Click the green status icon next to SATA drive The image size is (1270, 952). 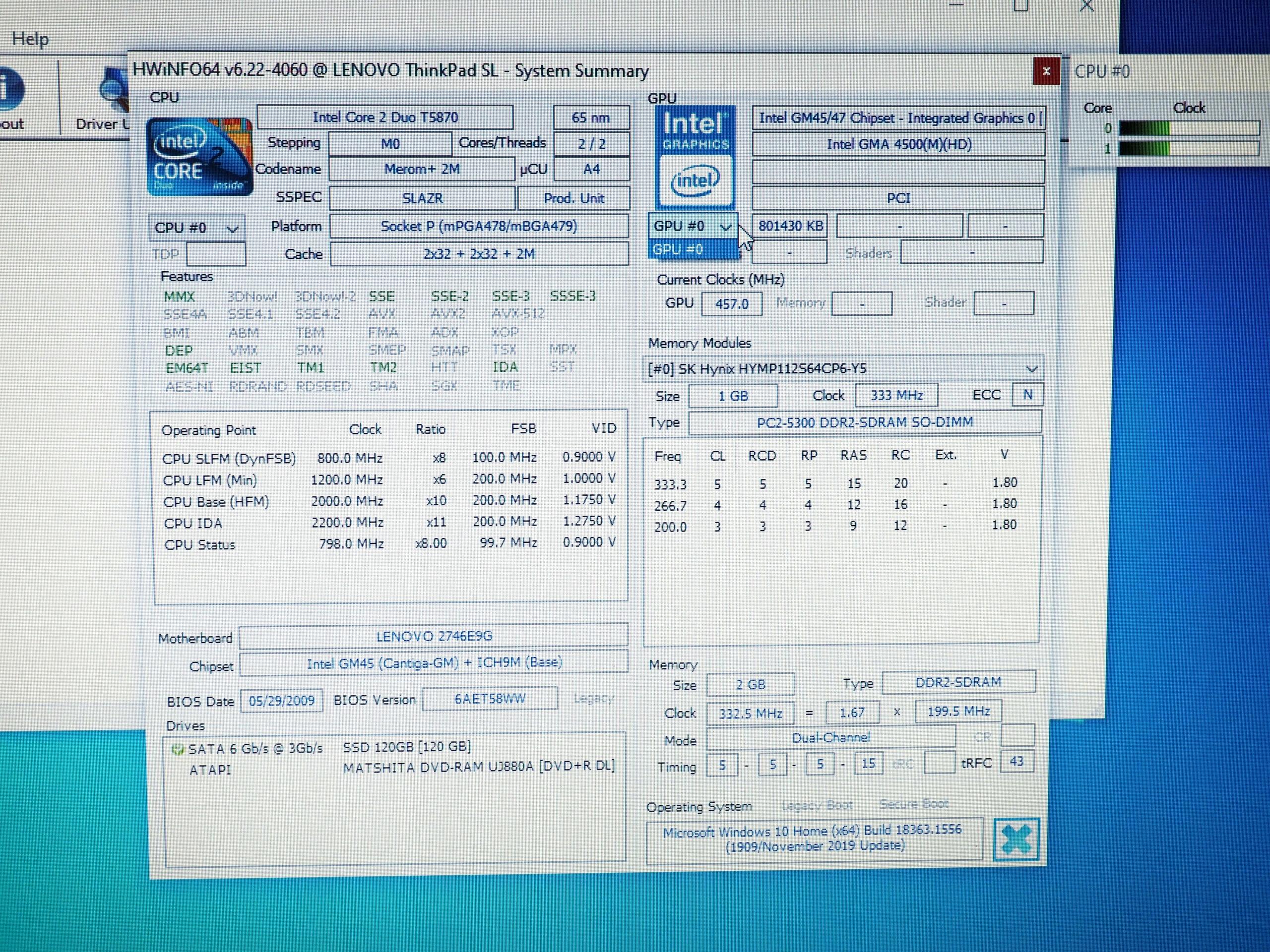tap(178, 749)
